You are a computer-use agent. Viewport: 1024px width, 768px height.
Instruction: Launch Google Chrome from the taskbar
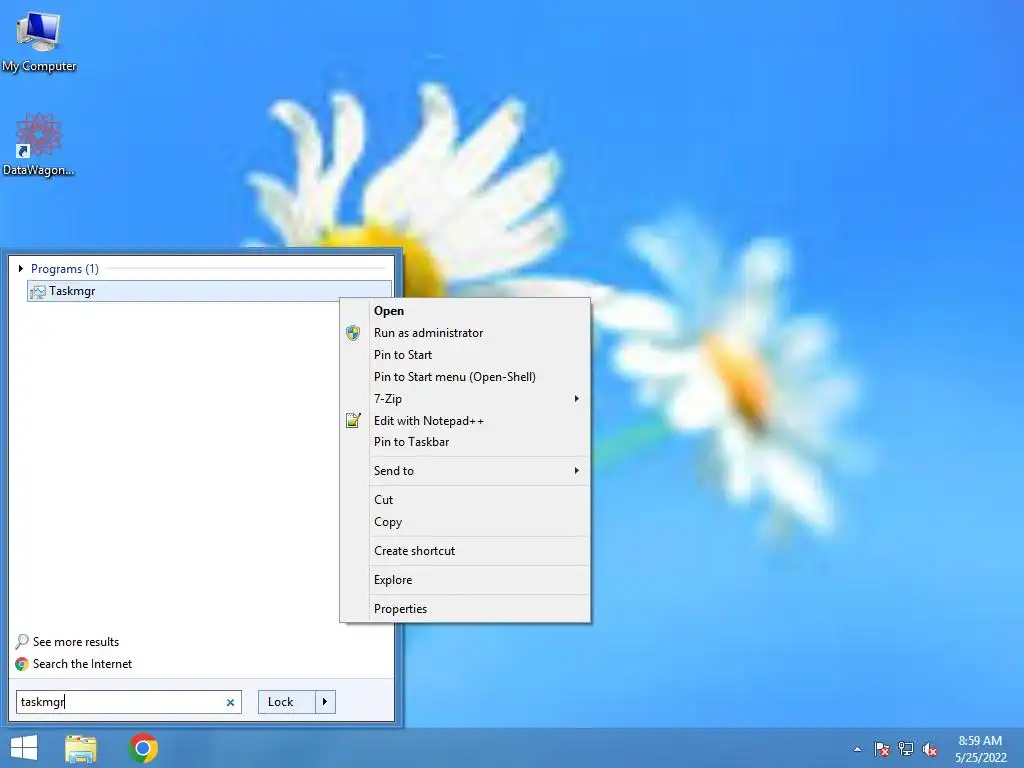tap(143, 748)
